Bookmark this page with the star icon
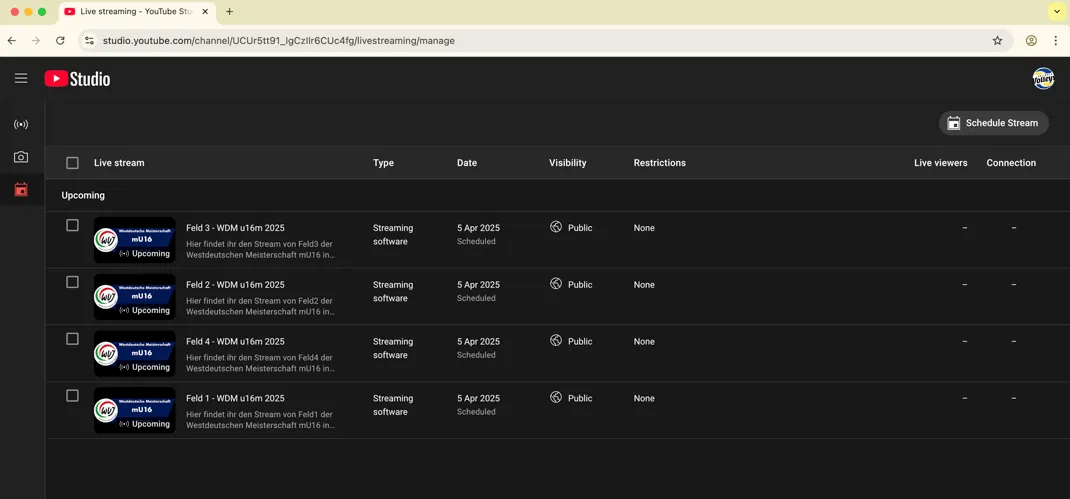The width and height of the screenshot is (1070, 499). point(997,41)
